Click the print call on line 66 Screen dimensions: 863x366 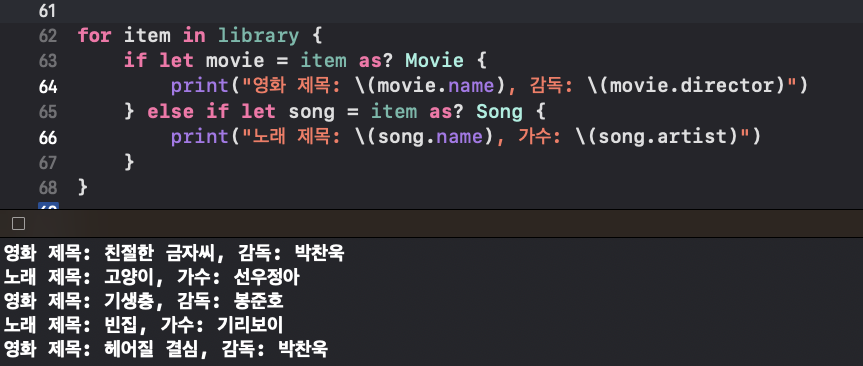click(x=199, y=137)
